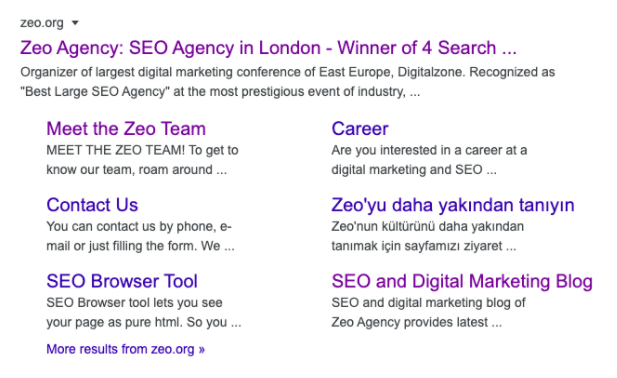Click the word Digitalzone in the description
This screenshot has height=378, width=617.
click(431, 72)
